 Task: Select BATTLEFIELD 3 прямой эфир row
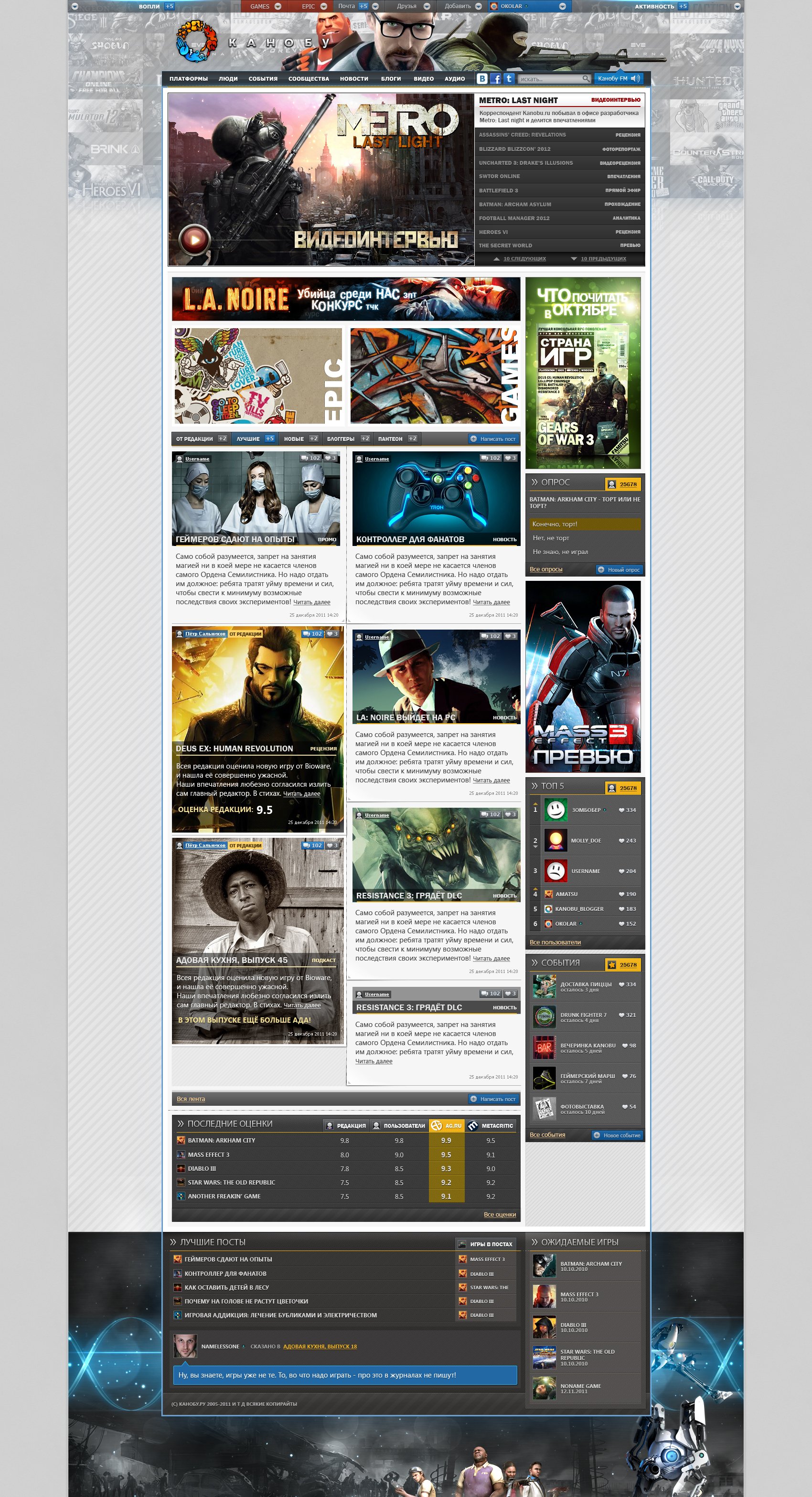pos(559,190)
